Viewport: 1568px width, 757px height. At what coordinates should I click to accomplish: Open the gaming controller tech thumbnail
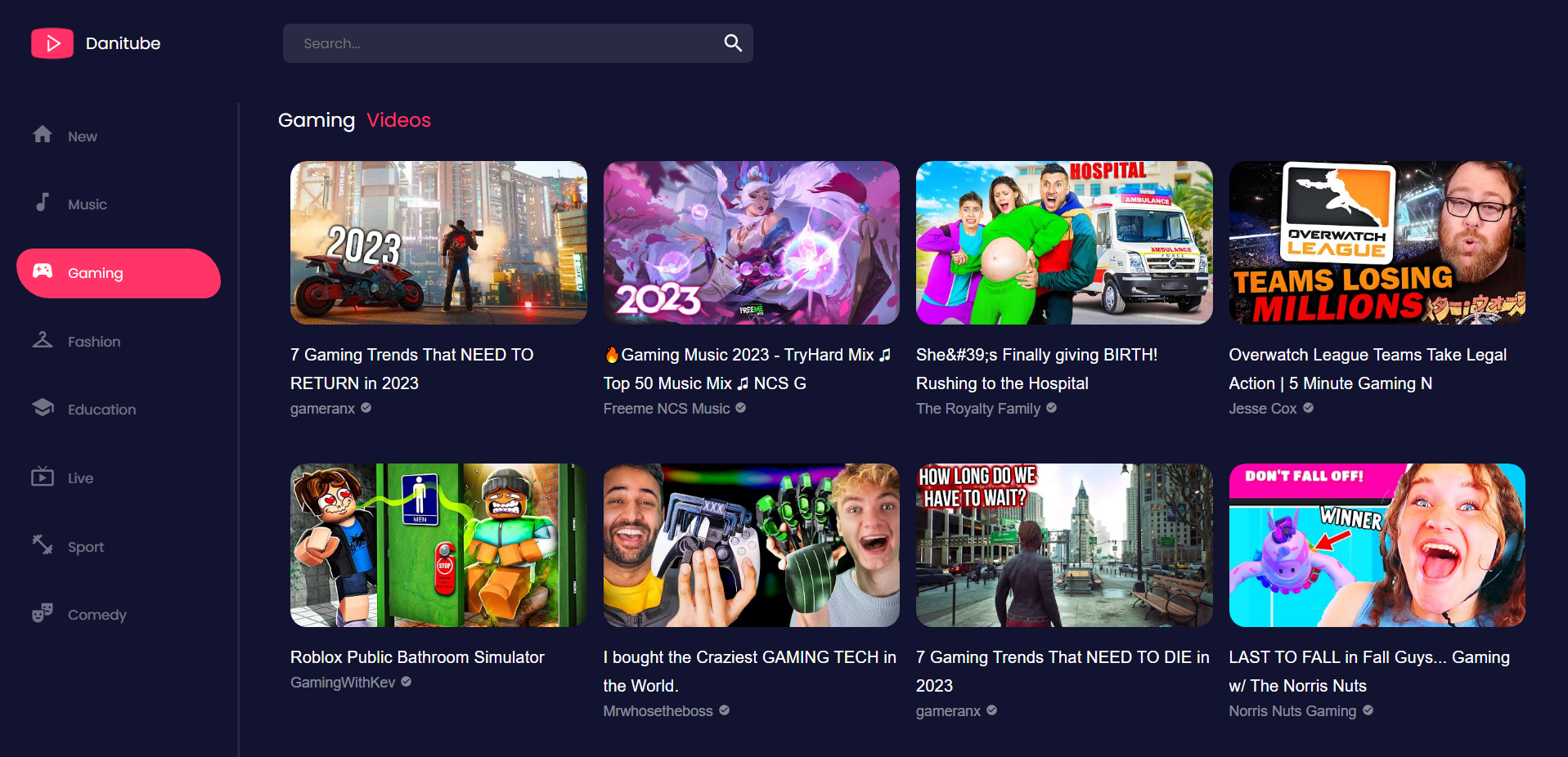pos(751,545)
